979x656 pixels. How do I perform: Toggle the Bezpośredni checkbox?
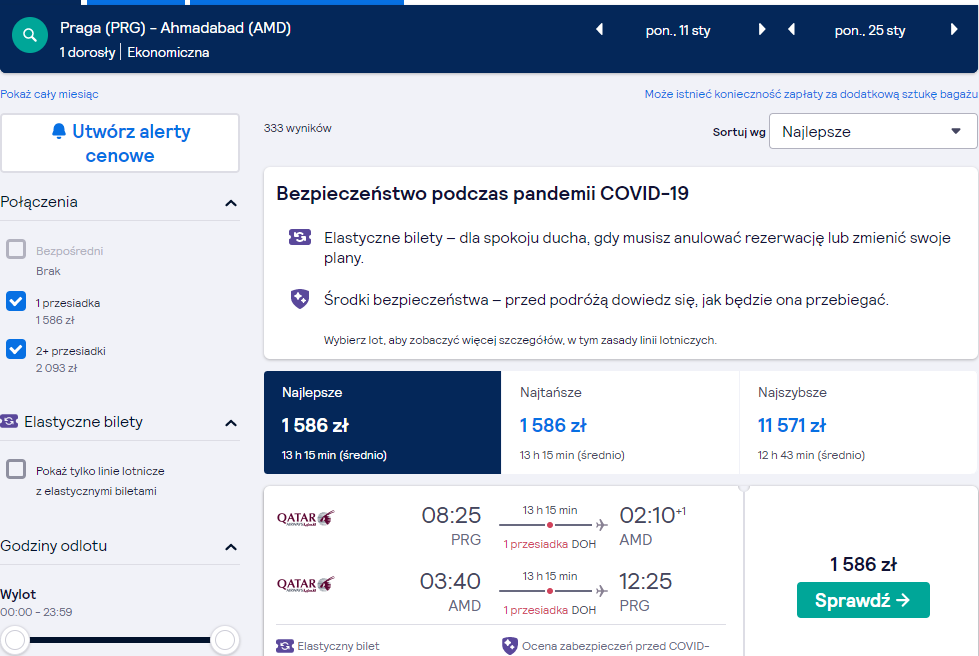(16, 249)
